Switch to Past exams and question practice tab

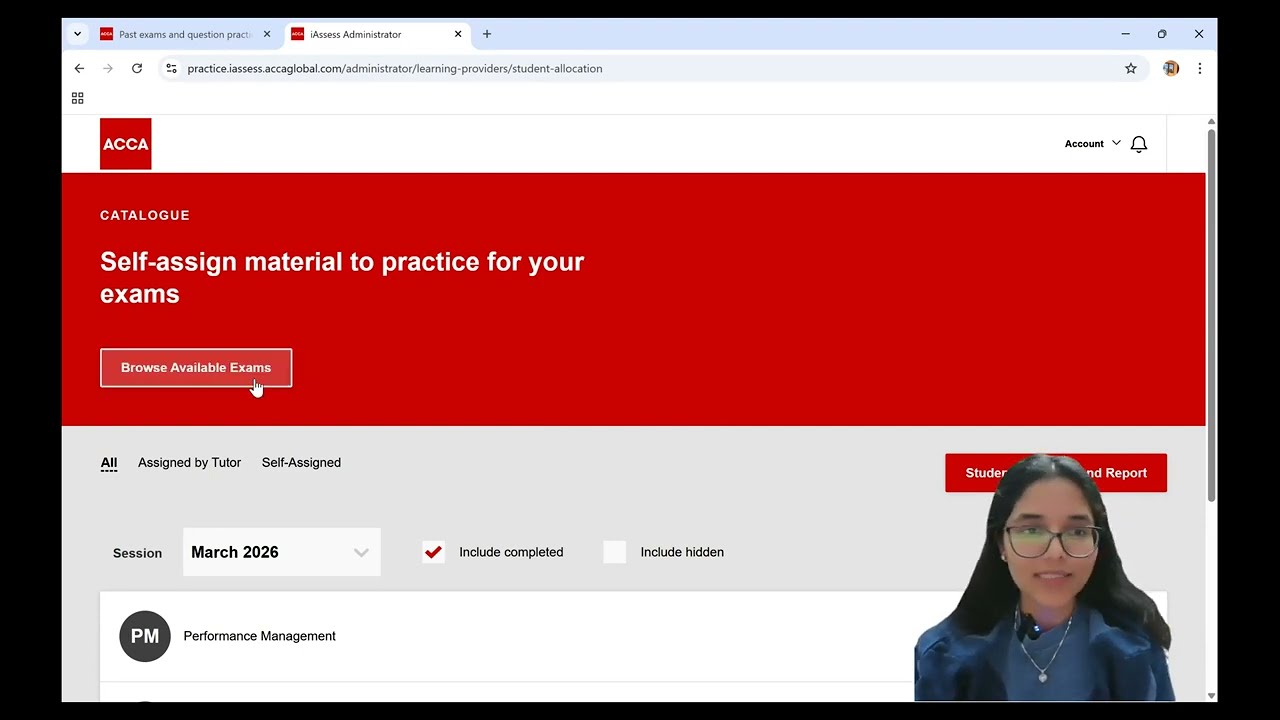coord(185,34)
